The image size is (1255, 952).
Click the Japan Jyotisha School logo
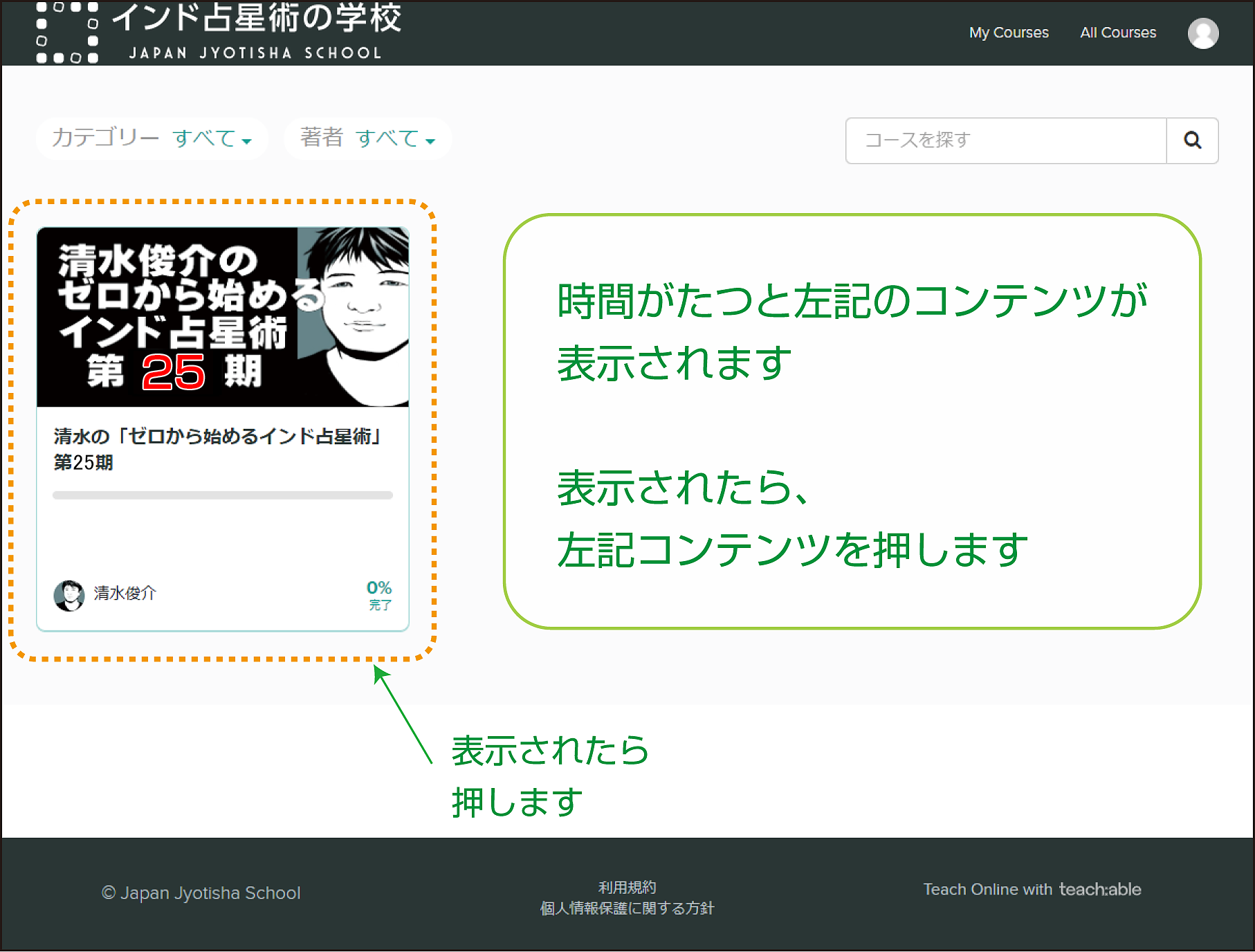coord(219,32)
